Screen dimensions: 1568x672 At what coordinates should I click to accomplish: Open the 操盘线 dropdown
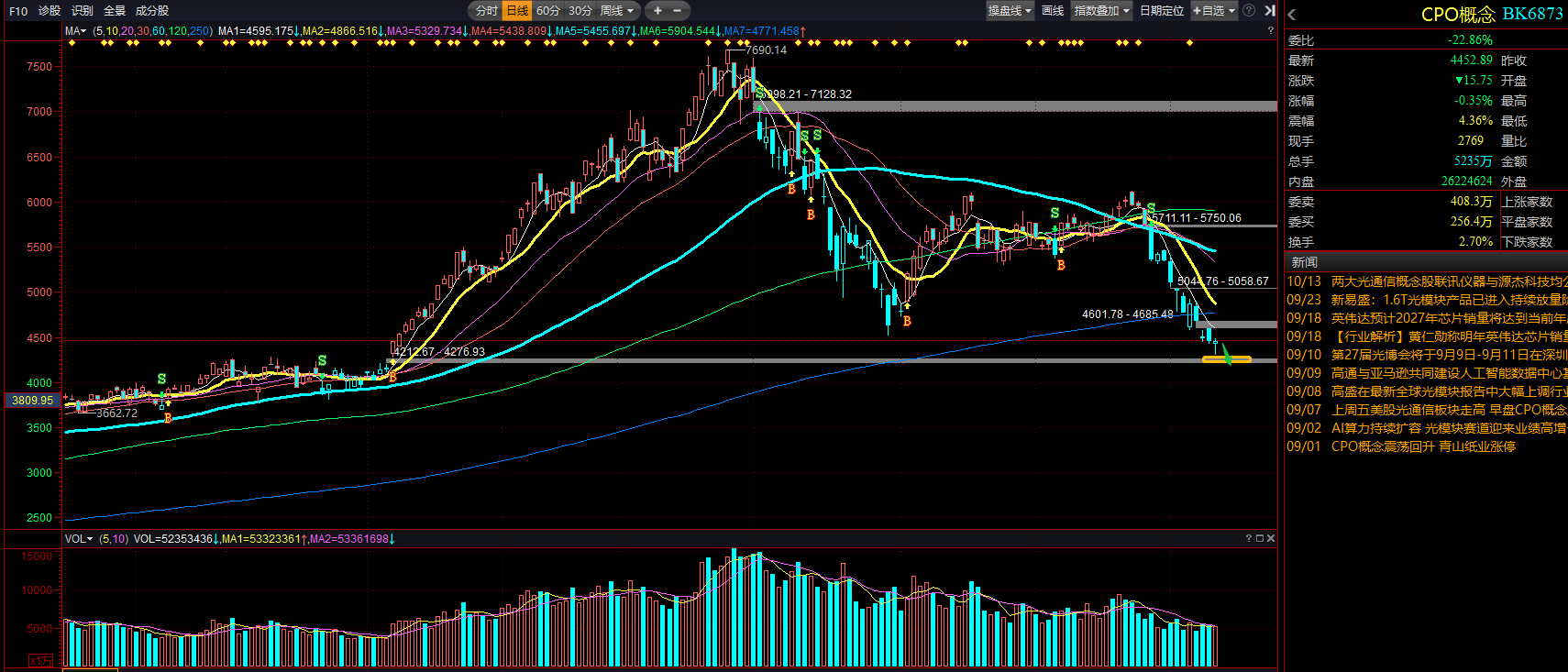coord(1010,11)
